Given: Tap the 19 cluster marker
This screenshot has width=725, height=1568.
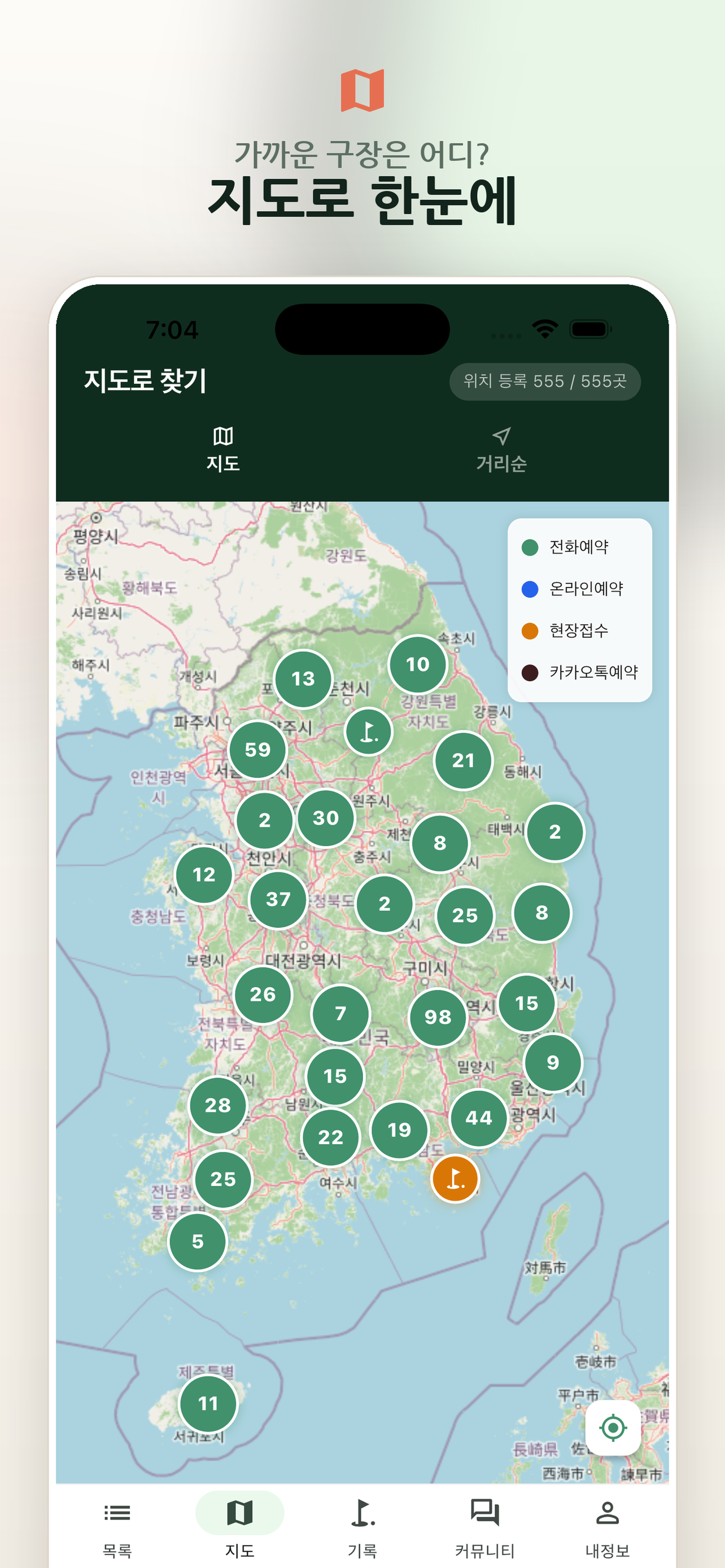Looking at the screenshot, I should click(x=399, y=1130).
